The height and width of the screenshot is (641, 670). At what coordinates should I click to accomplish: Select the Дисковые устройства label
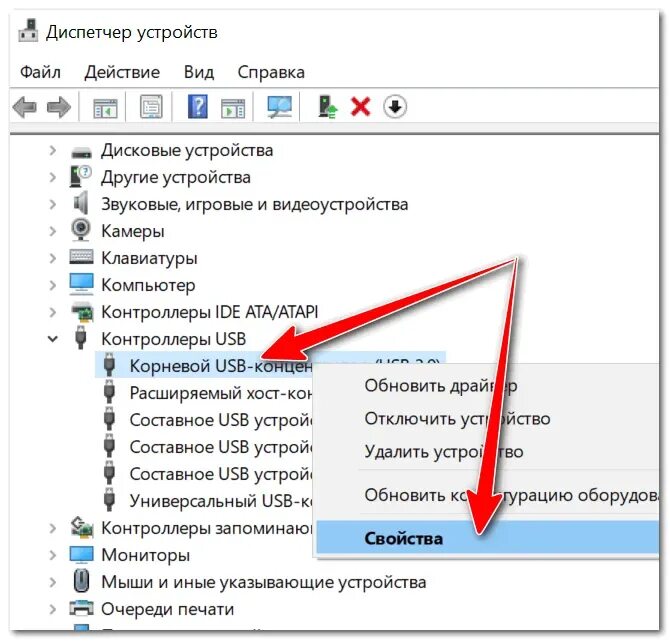(187, 150)
